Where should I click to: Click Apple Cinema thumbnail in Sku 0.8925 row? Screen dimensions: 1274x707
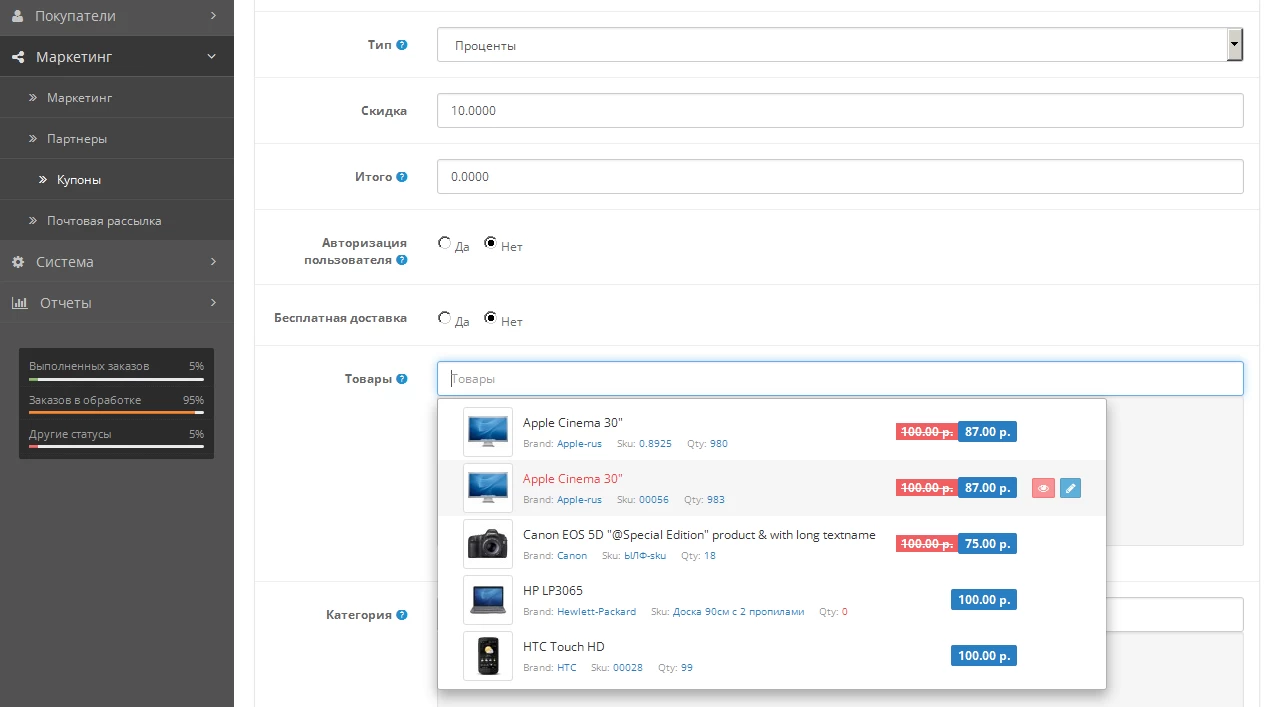click(x=488, y=432)
